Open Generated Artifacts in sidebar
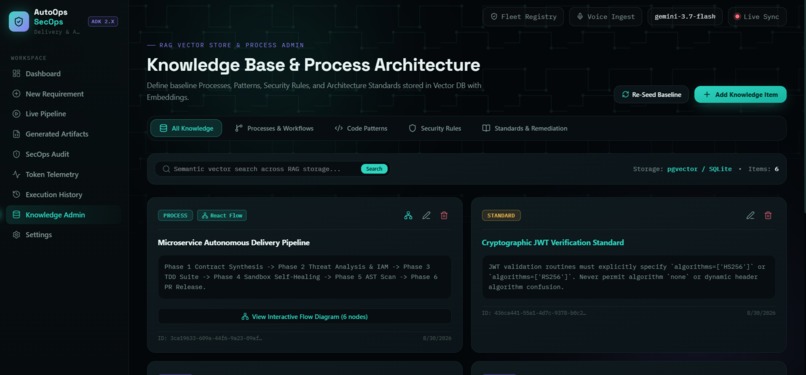Viewport: 806px width, 375px height. tap(63, 134)
